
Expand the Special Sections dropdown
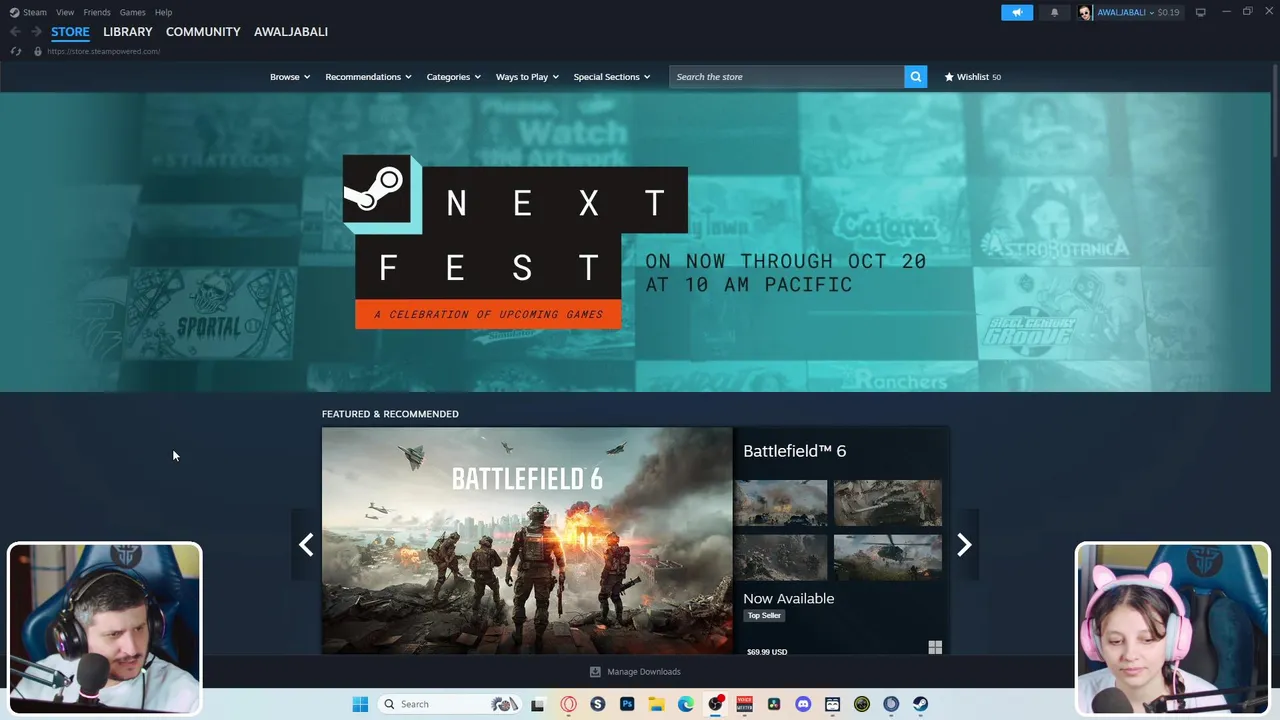click(612, 77)
